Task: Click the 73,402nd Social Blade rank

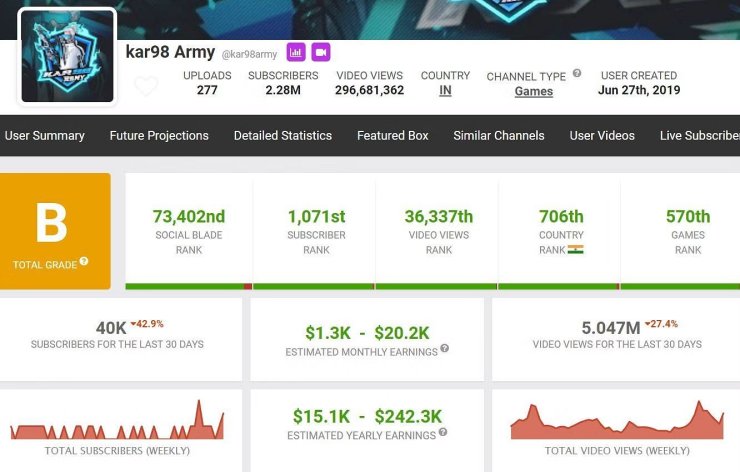Action: click(x=189, y=217)
